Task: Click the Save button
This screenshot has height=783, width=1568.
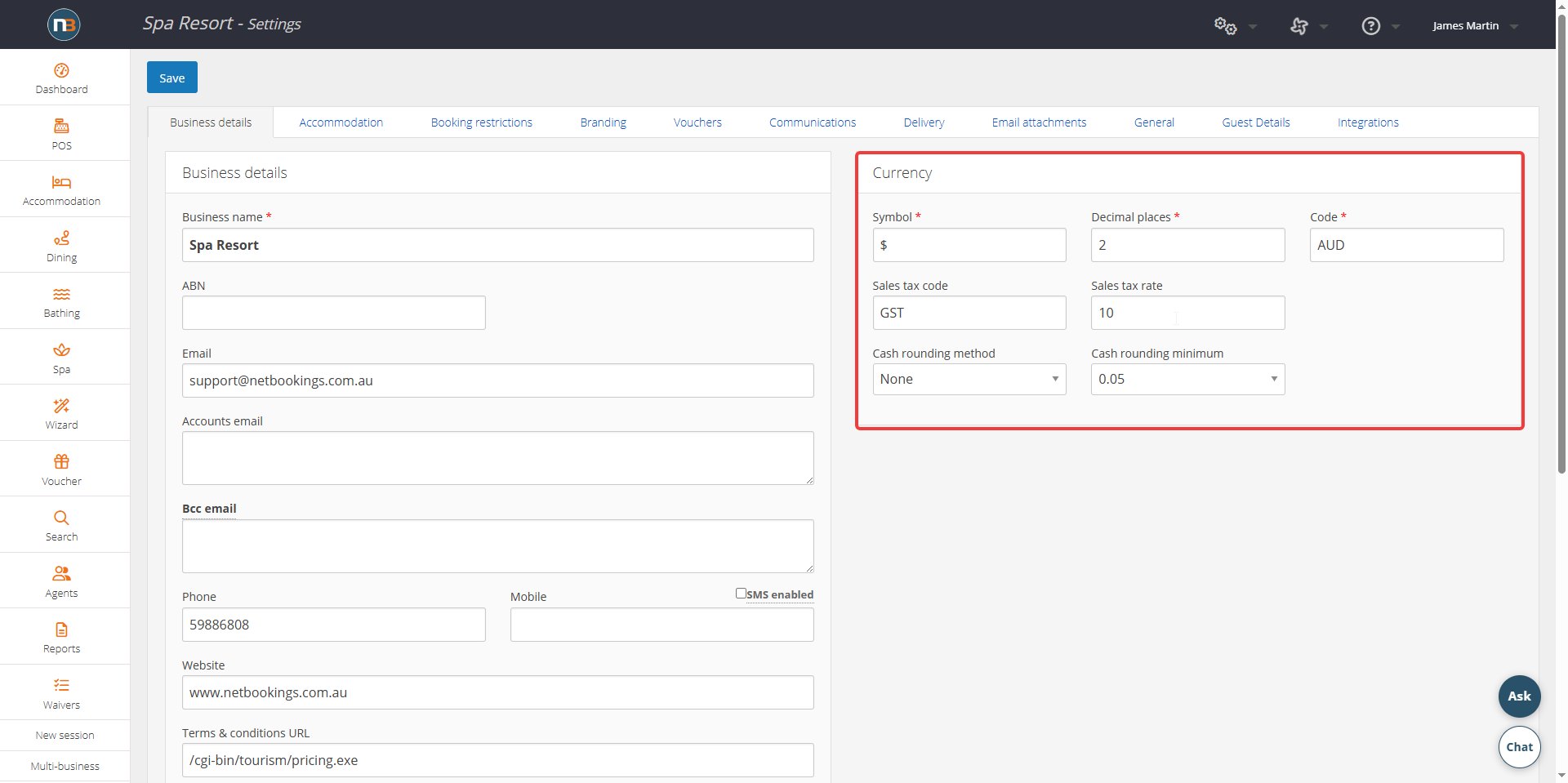Action: pos(172,78)
